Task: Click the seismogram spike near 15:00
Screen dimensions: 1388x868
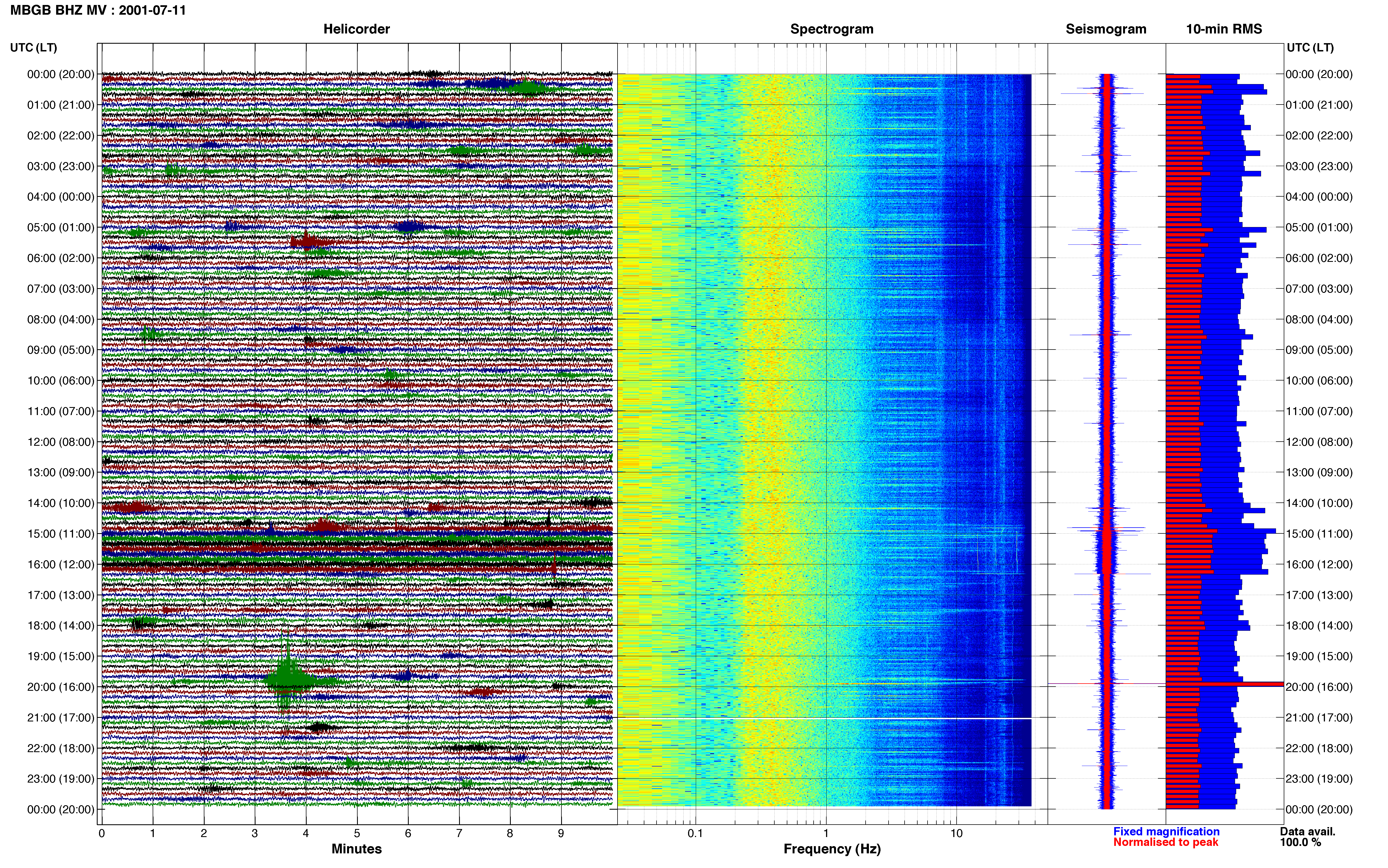Action: click(1106, 528)
